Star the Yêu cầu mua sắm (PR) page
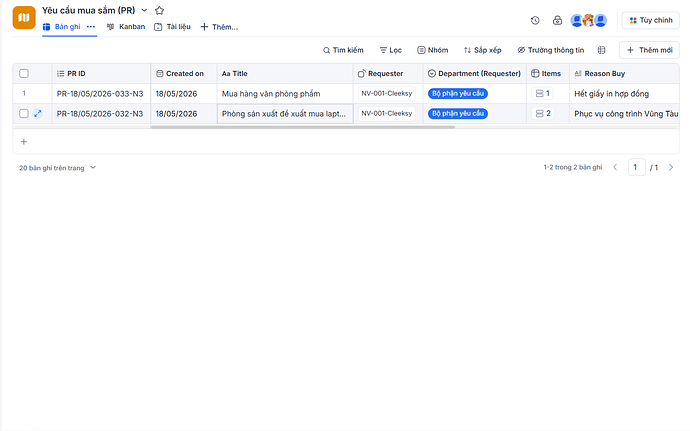The height and width of the screenshot is (431, 690). [x=159, y=10]
